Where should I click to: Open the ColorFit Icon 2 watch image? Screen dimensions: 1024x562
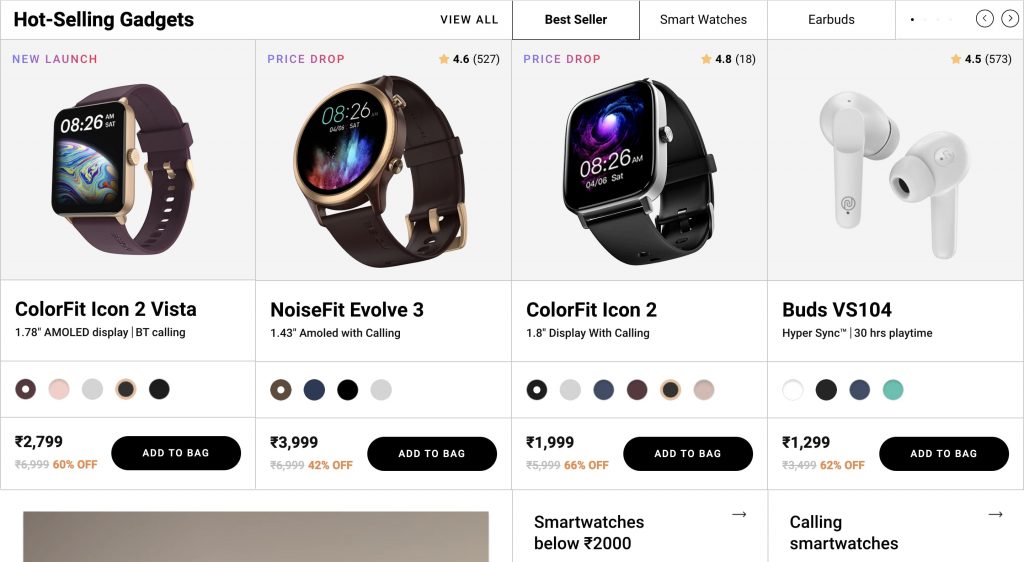click(639, 170)
